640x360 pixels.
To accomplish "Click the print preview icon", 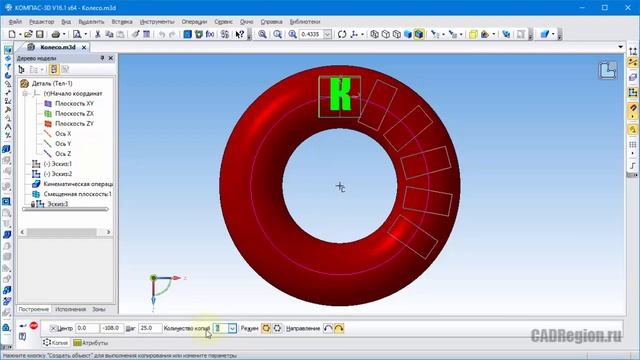I will coord(77,34).
